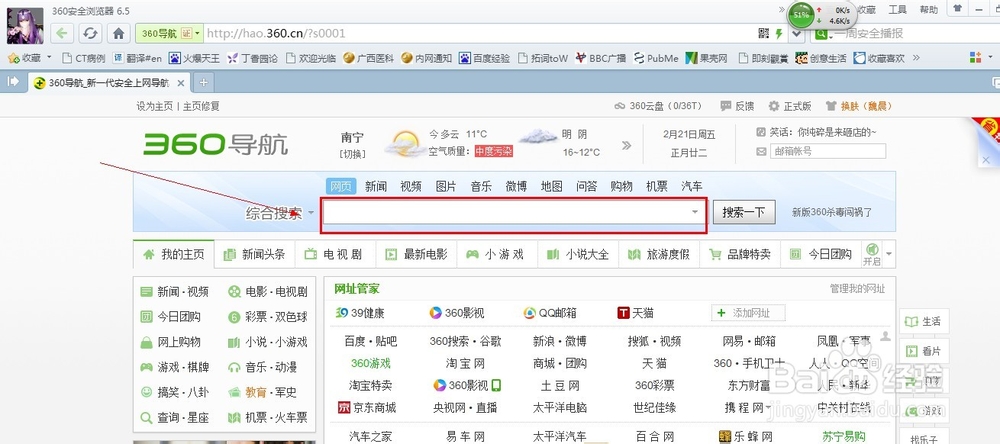
Task: Open the PubMe bookmark
Action: (656, 58)
